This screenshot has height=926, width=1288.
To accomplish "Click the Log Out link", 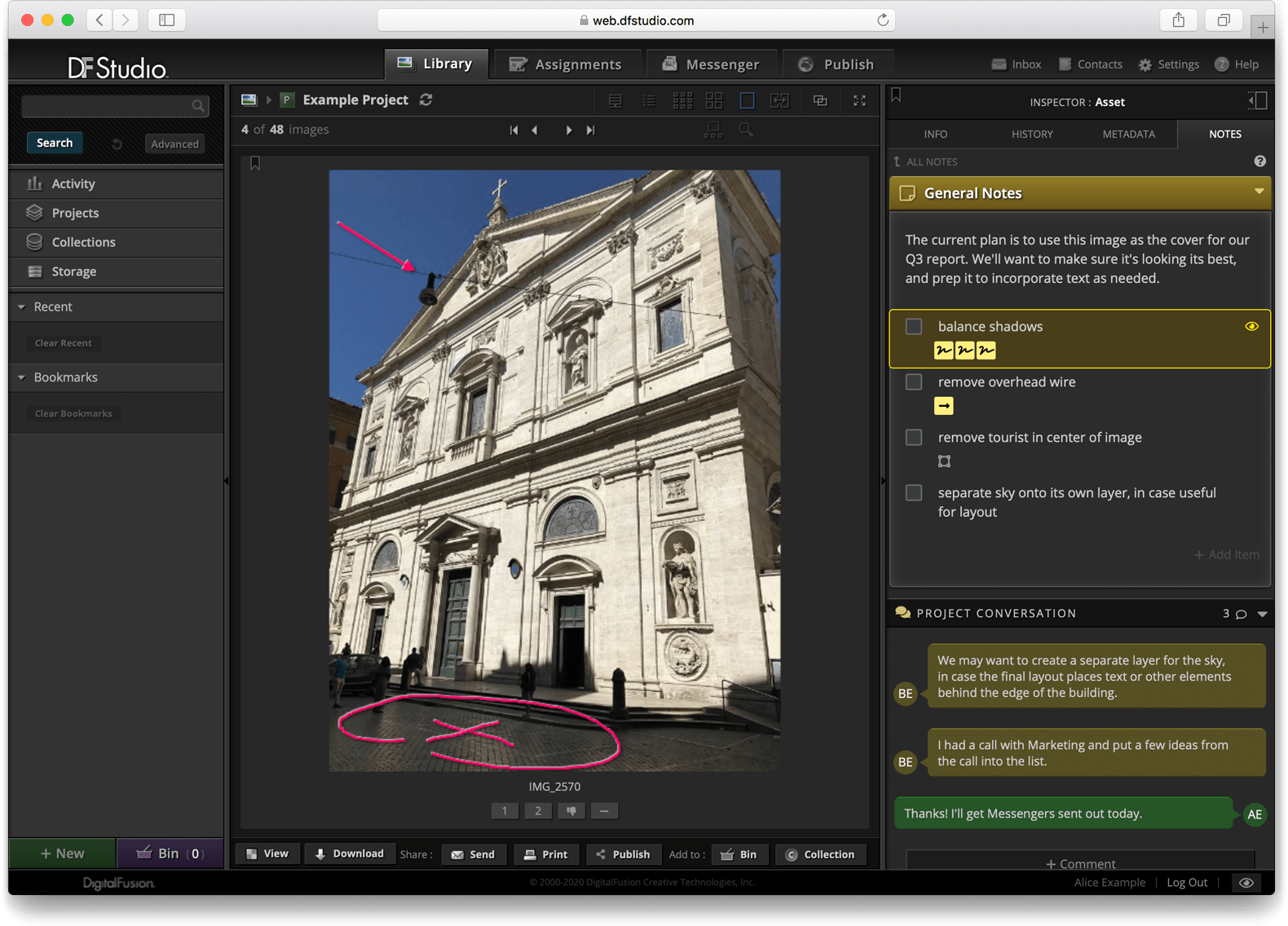I will click(1186, 883).
